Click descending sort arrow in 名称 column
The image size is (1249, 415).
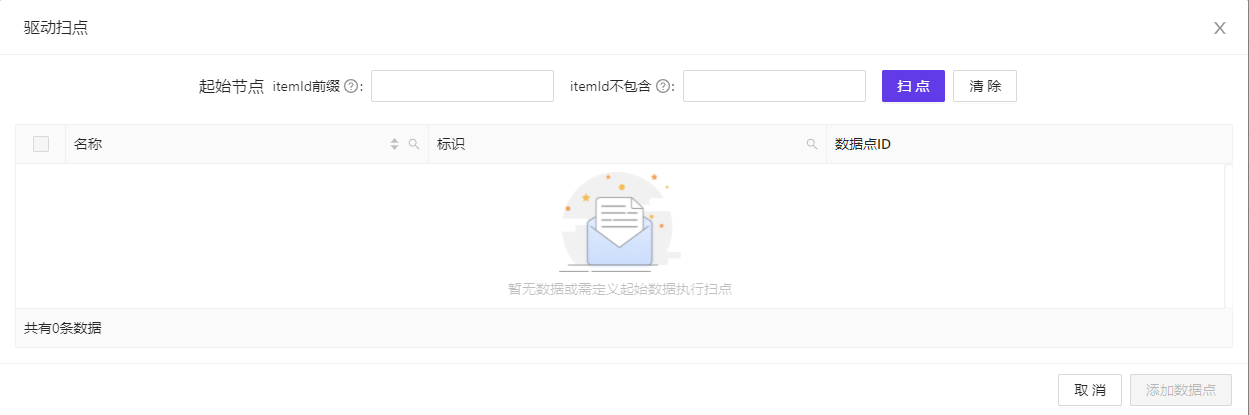[394, 148]
